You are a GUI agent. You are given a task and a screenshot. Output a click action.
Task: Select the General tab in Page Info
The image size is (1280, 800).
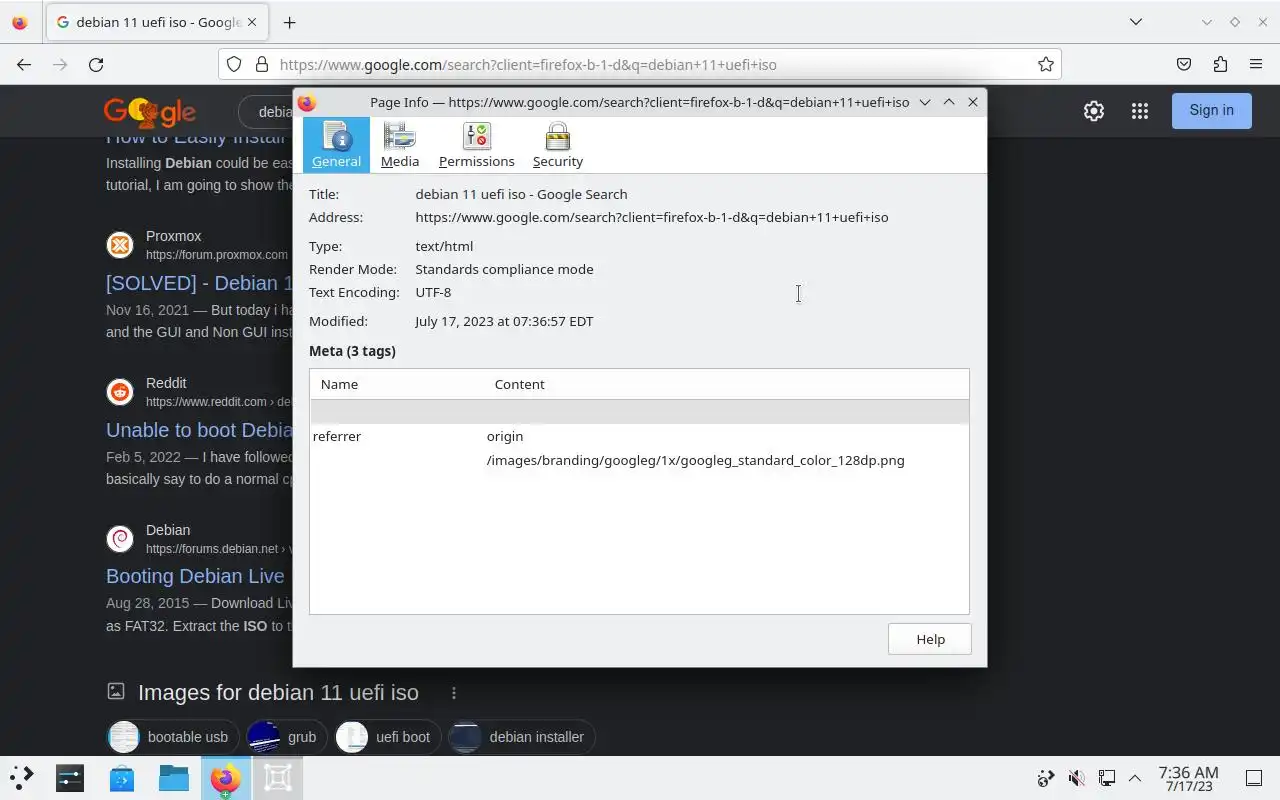point(336,145)
